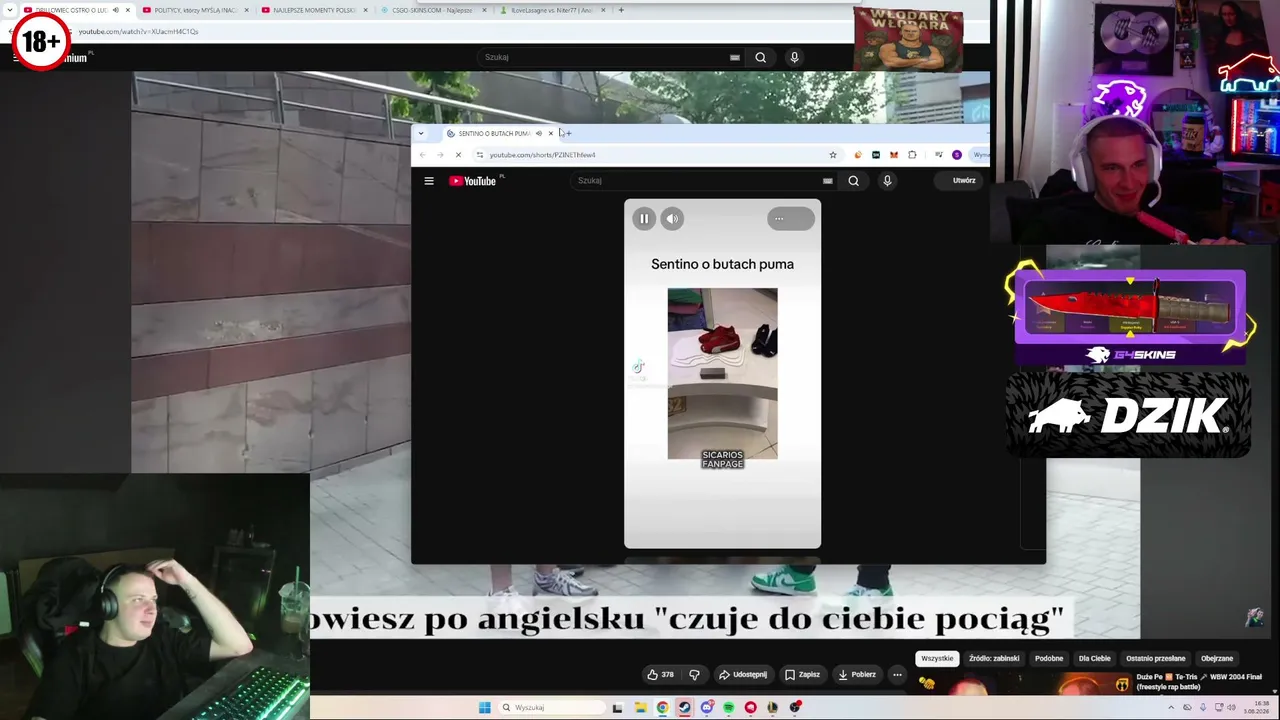Open the YouTube hamburger menu in the front window

coord(429,181)
